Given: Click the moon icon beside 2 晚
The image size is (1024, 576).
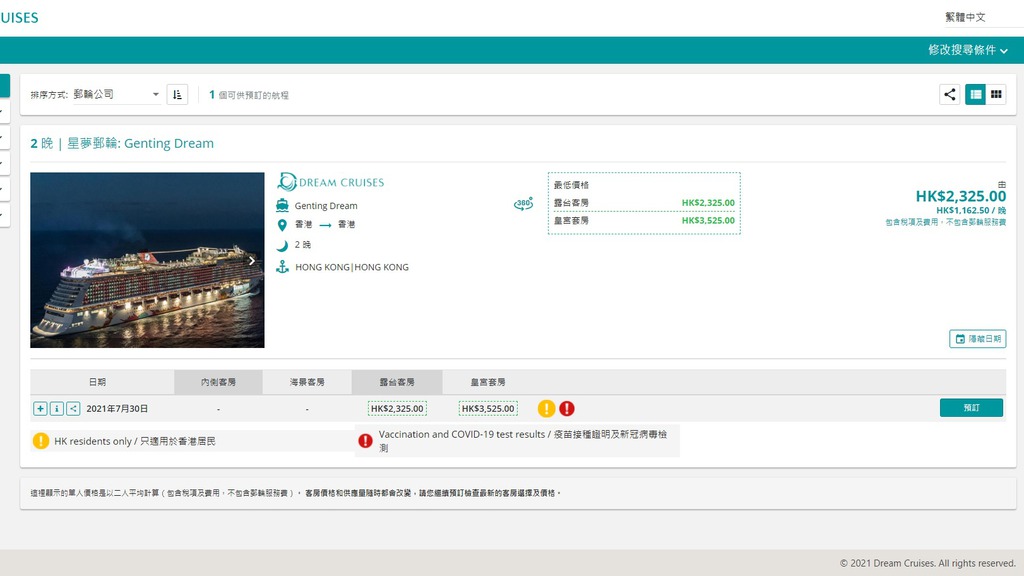Looking at the screenshot, I should click(x=282, y=246).
